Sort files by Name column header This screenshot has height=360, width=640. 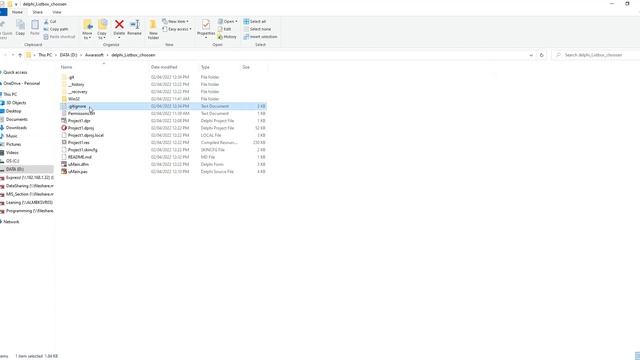tap(67, 67)
